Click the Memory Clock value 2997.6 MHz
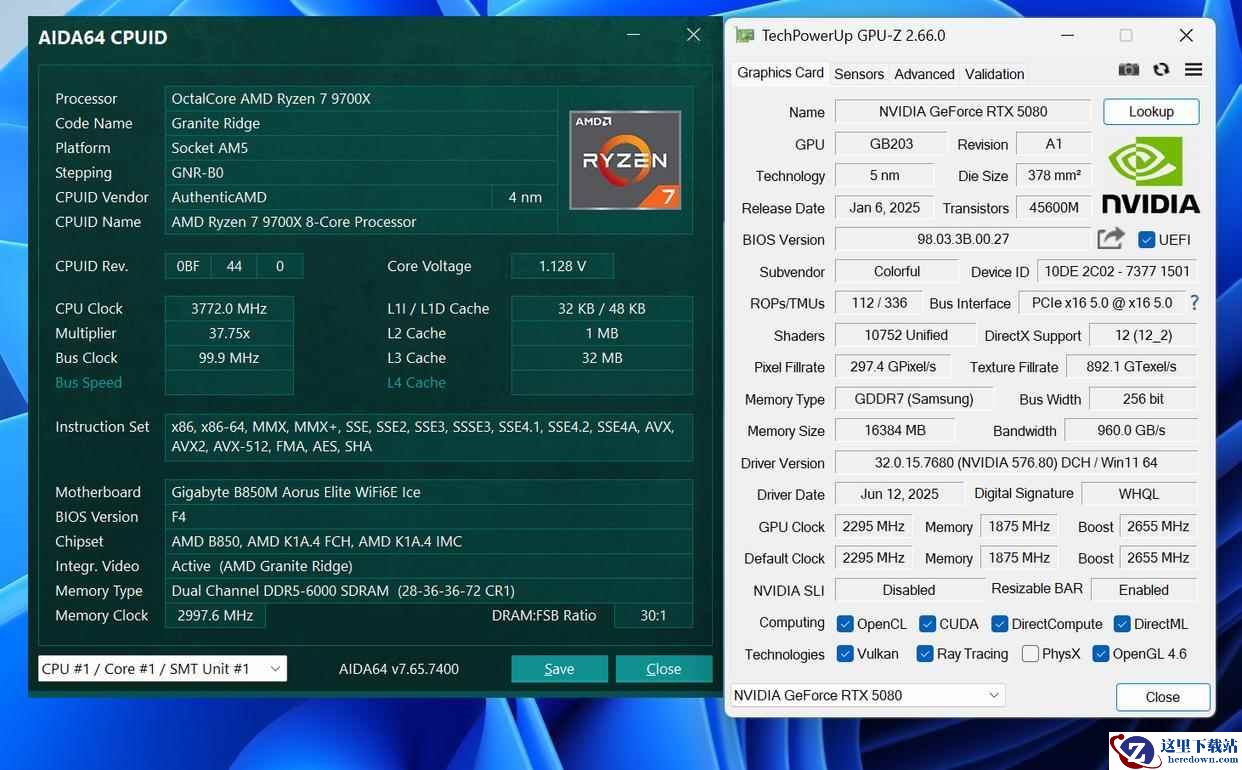Viewport: 1242px width, 770px height. [x=215, y=615]
